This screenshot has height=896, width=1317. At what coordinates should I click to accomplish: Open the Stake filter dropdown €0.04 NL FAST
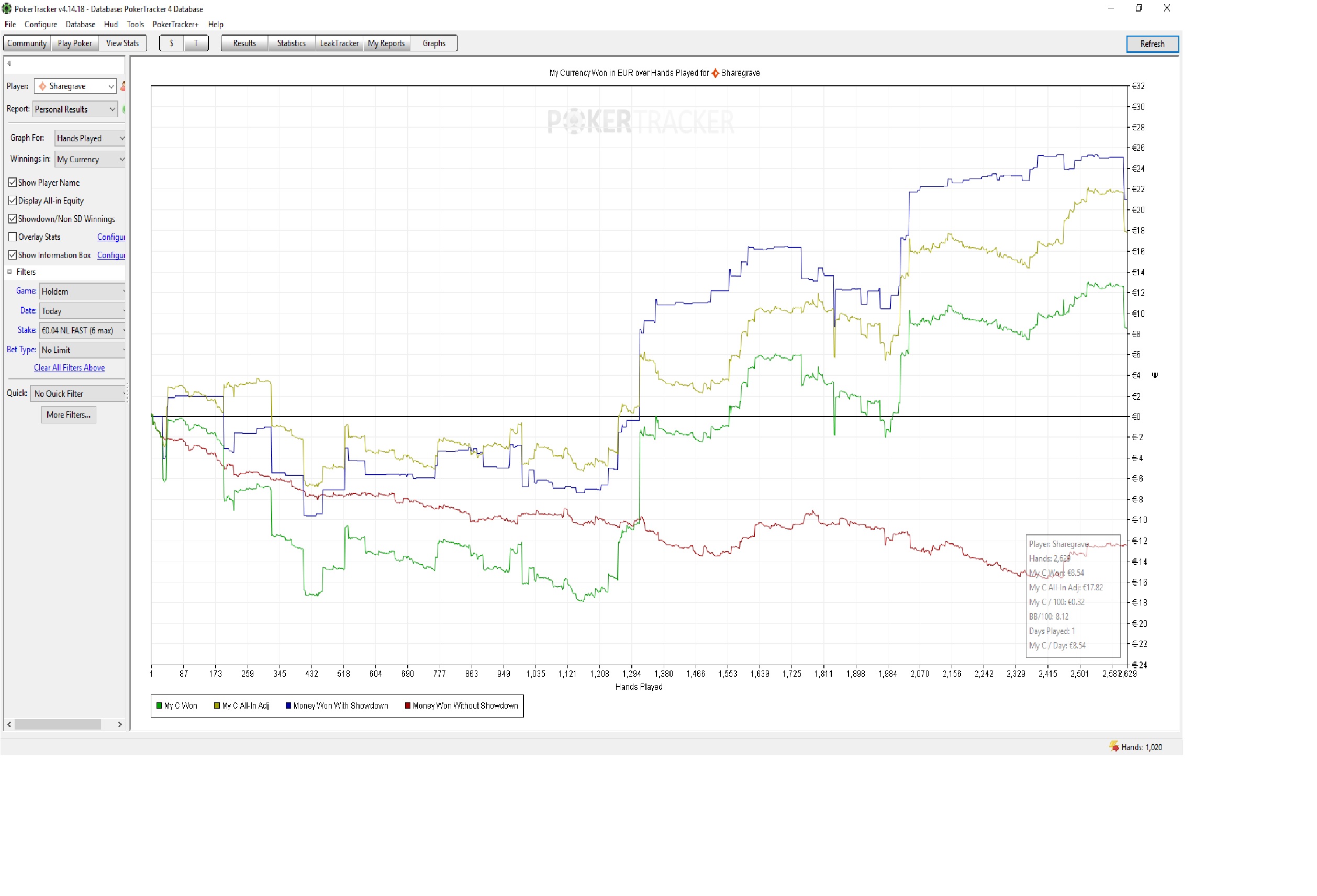pyautogui.click(x=82, y=330)
